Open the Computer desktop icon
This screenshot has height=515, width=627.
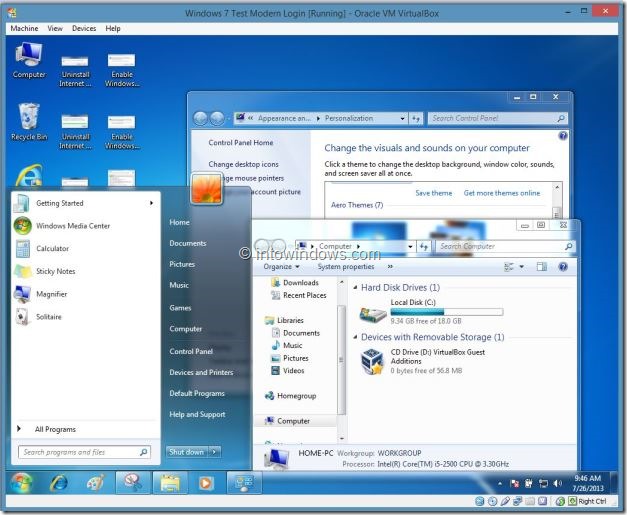coord(29,60)
